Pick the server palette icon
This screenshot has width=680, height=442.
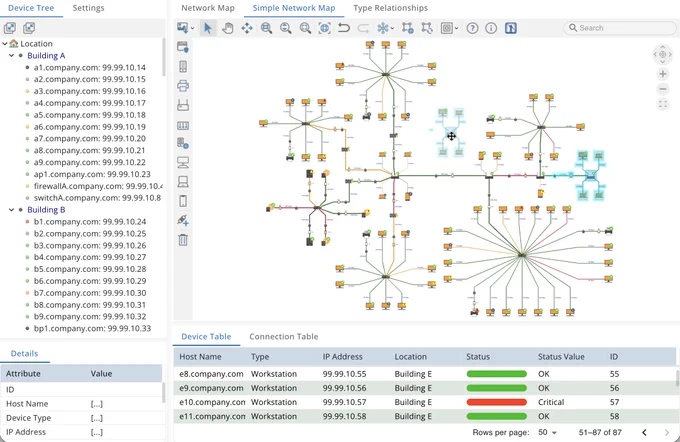(x=183, y=143)
